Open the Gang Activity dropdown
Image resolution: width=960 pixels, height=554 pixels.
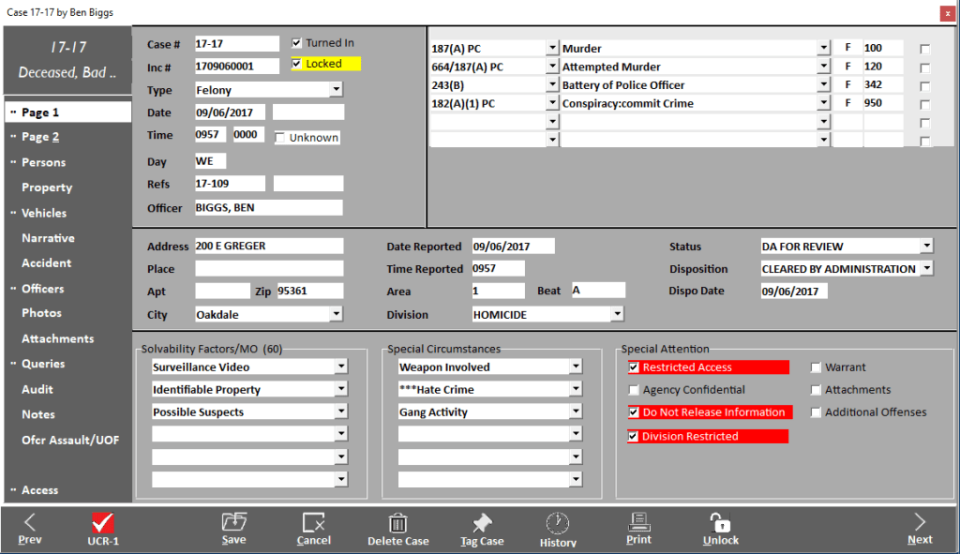[x=576, y=412]
